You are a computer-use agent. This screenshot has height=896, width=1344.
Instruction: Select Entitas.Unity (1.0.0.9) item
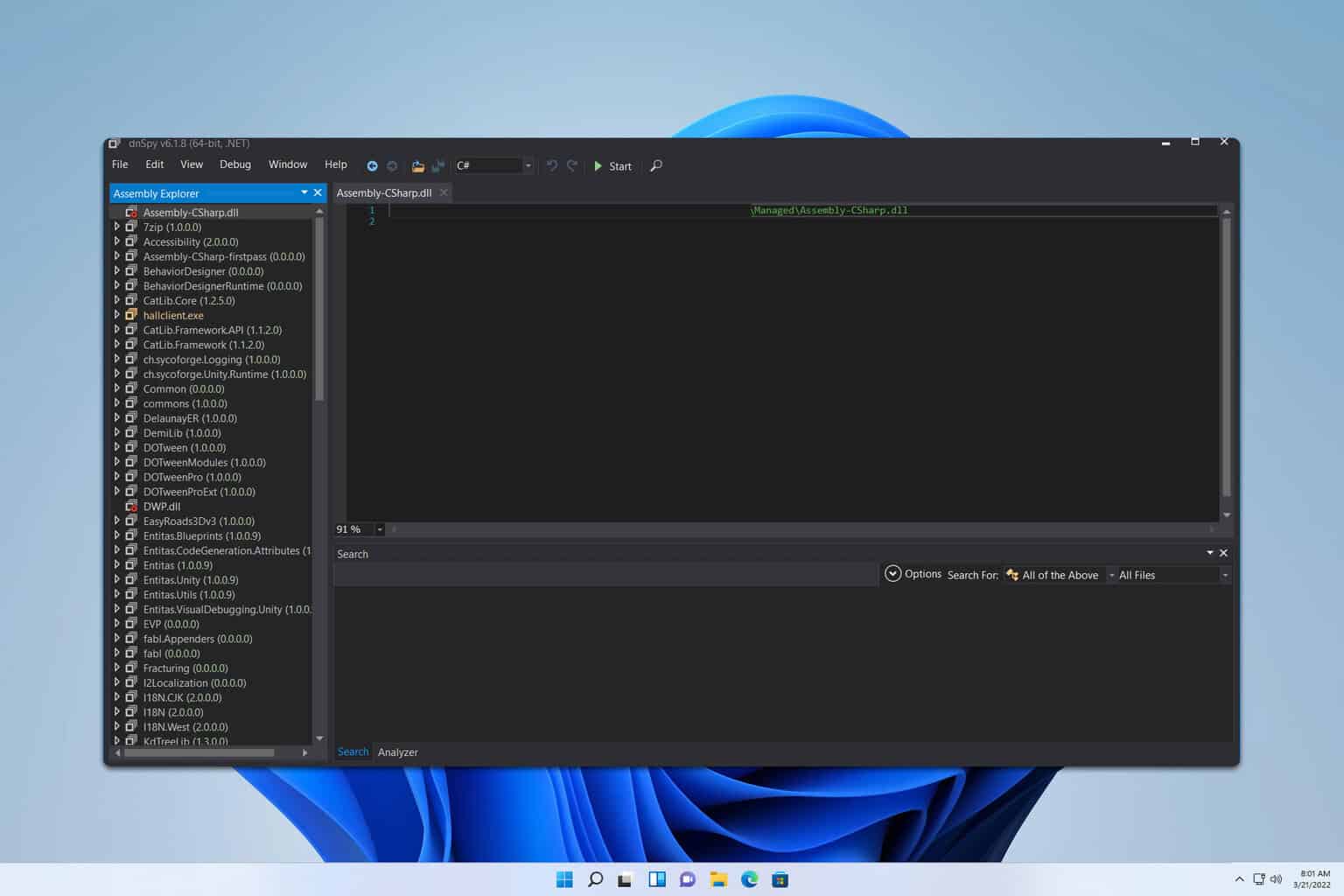tap(190, 579)
